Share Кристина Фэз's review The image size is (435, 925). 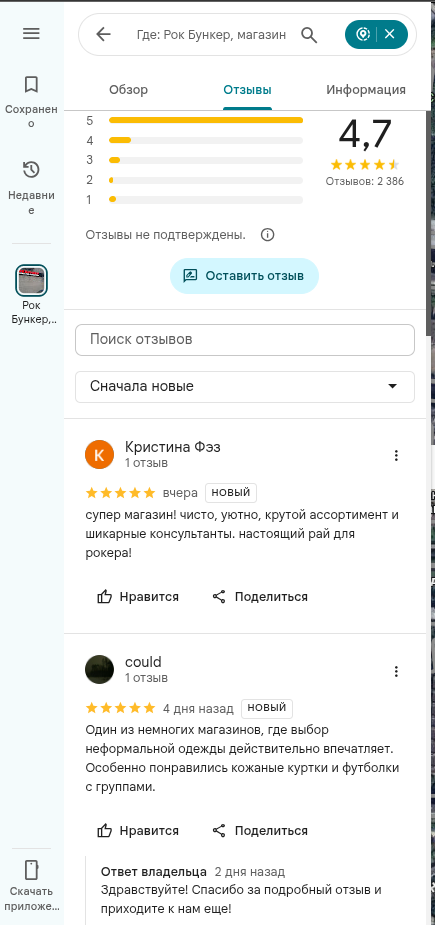(260, 596)
